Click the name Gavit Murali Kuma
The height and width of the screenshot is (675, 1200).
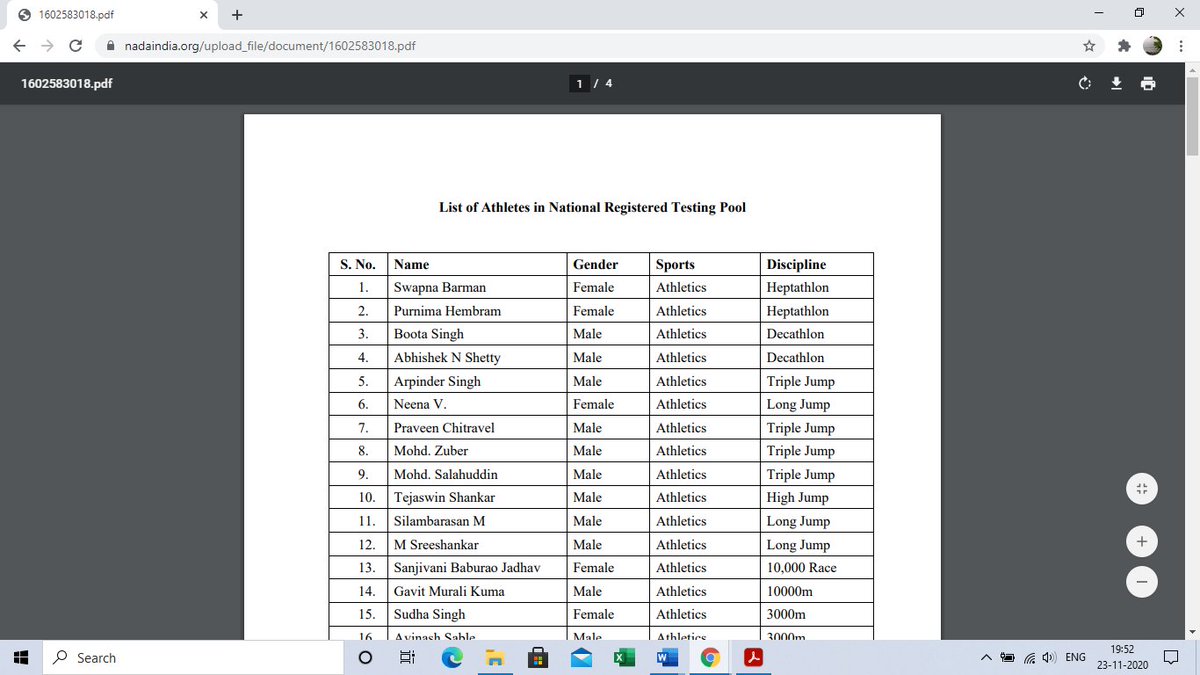coord(449,591)
